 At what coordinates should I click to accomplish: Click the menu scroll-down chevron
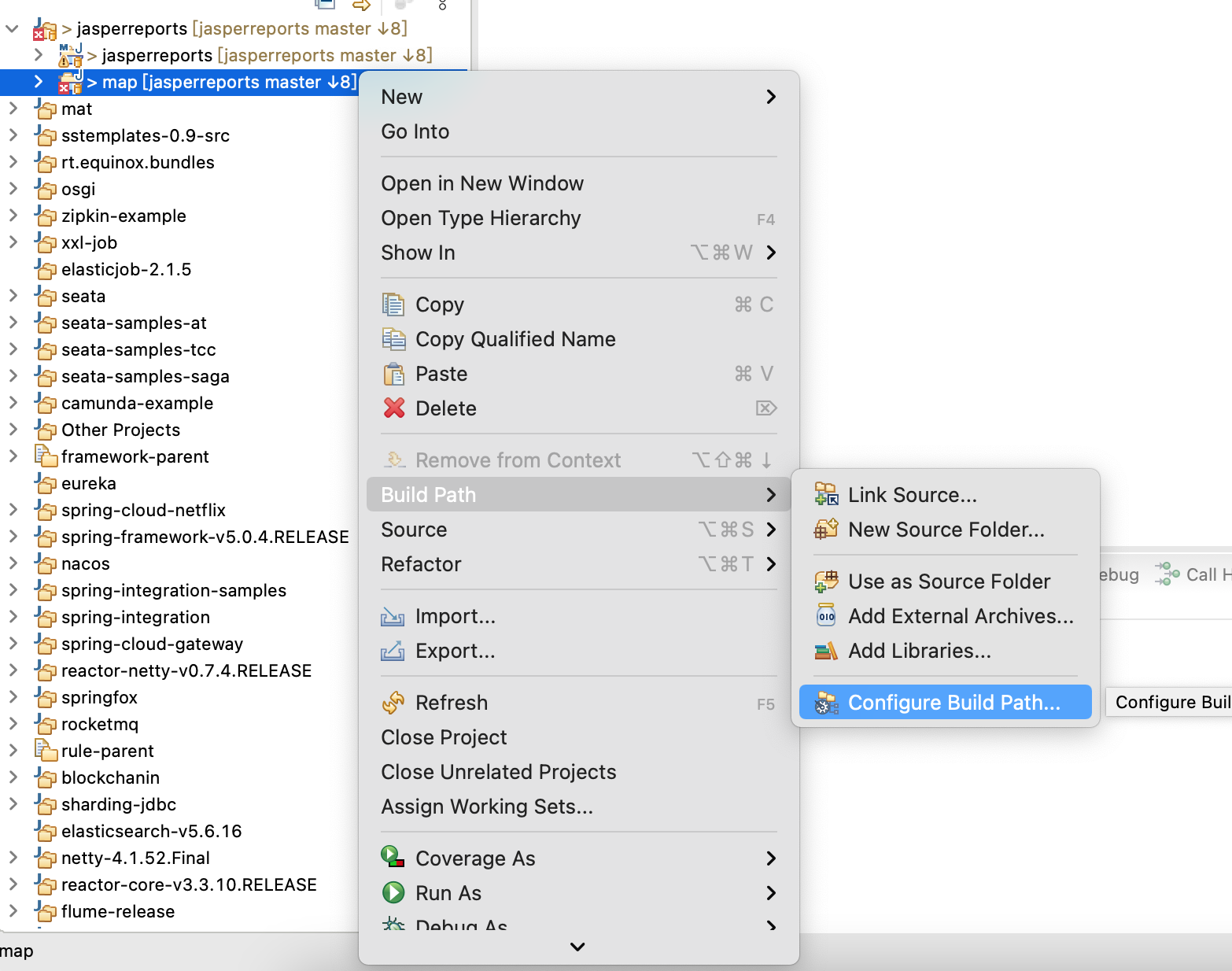[x=577, y=947]
